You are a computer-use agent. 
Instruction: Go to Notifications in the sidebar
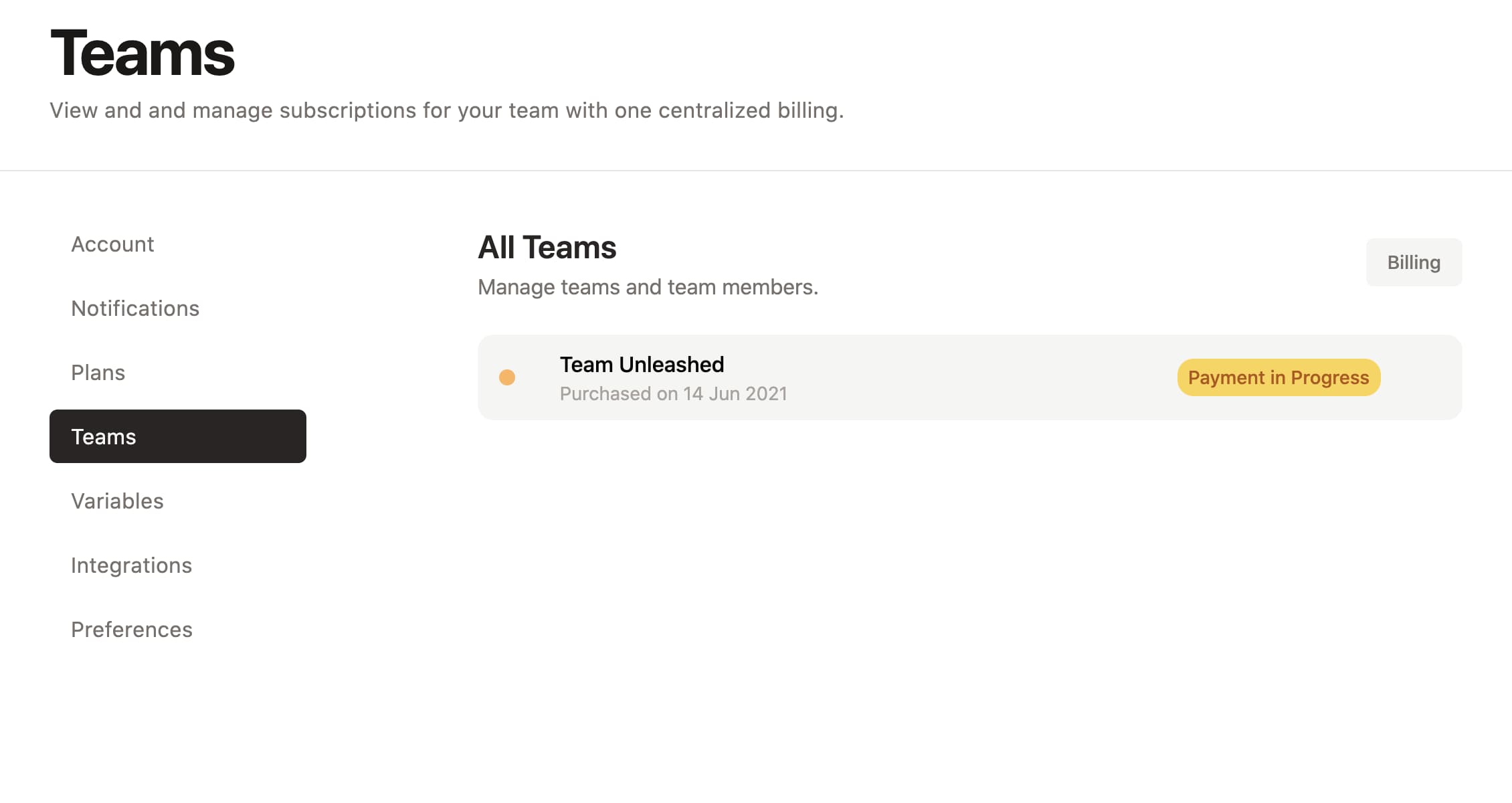(x=135, y=308)
